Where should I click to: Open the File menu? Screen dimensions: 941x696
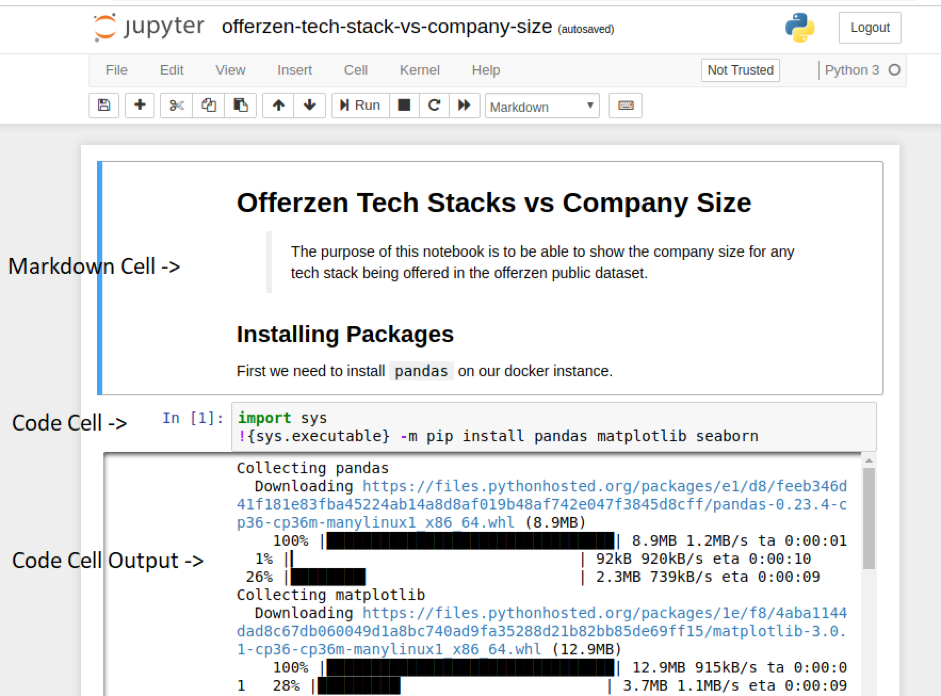pos(116,70)
